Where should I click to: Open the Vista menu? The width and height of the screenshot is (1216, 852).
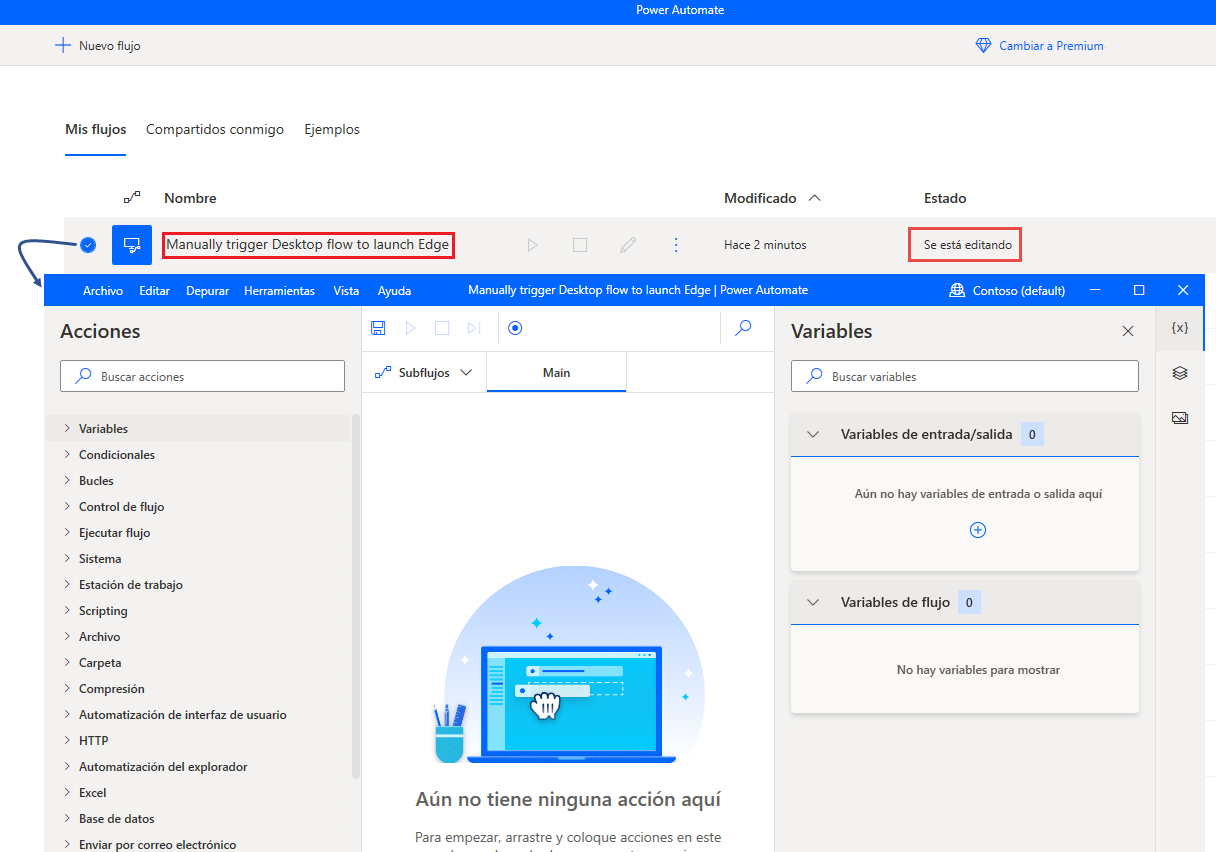tap(346, 291)
